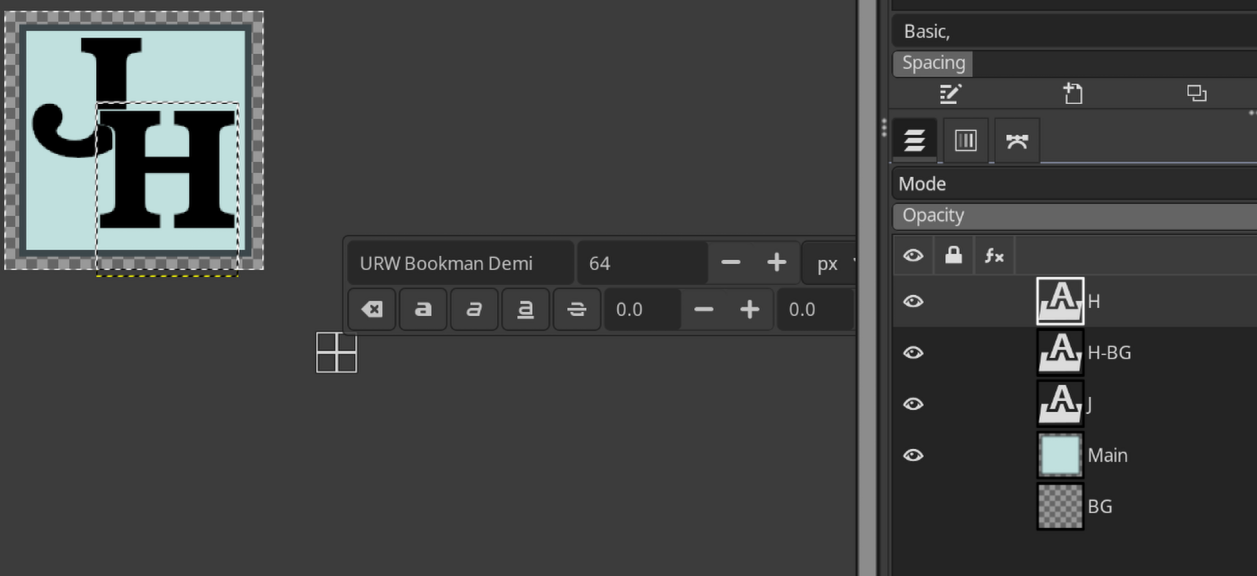The width and height of the screenshot is (1257, 576).
Task: Click the visibility column header eye icon
Action: pos(913,256)
